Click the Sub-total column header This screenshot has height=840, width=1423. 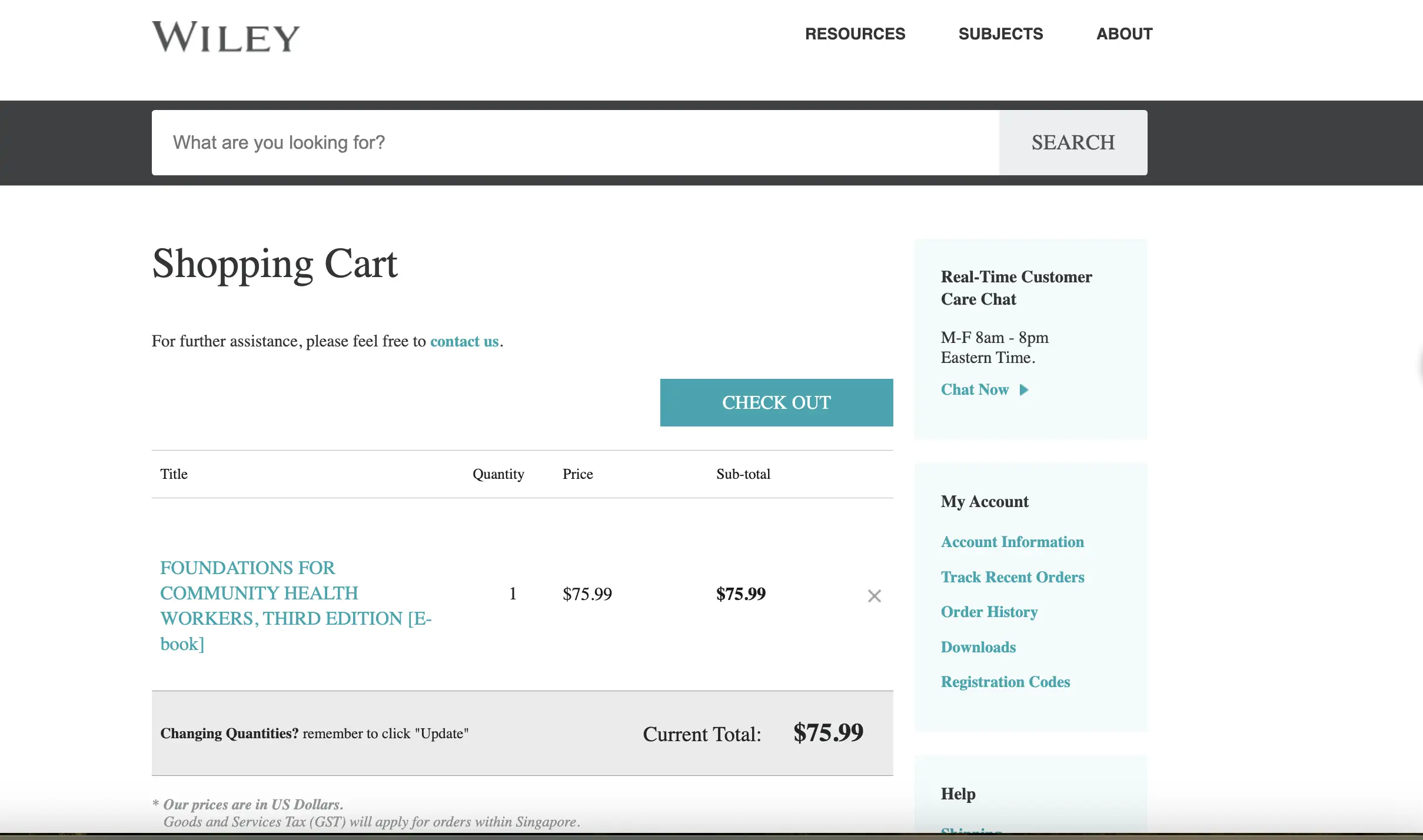[x=743, y=474]
